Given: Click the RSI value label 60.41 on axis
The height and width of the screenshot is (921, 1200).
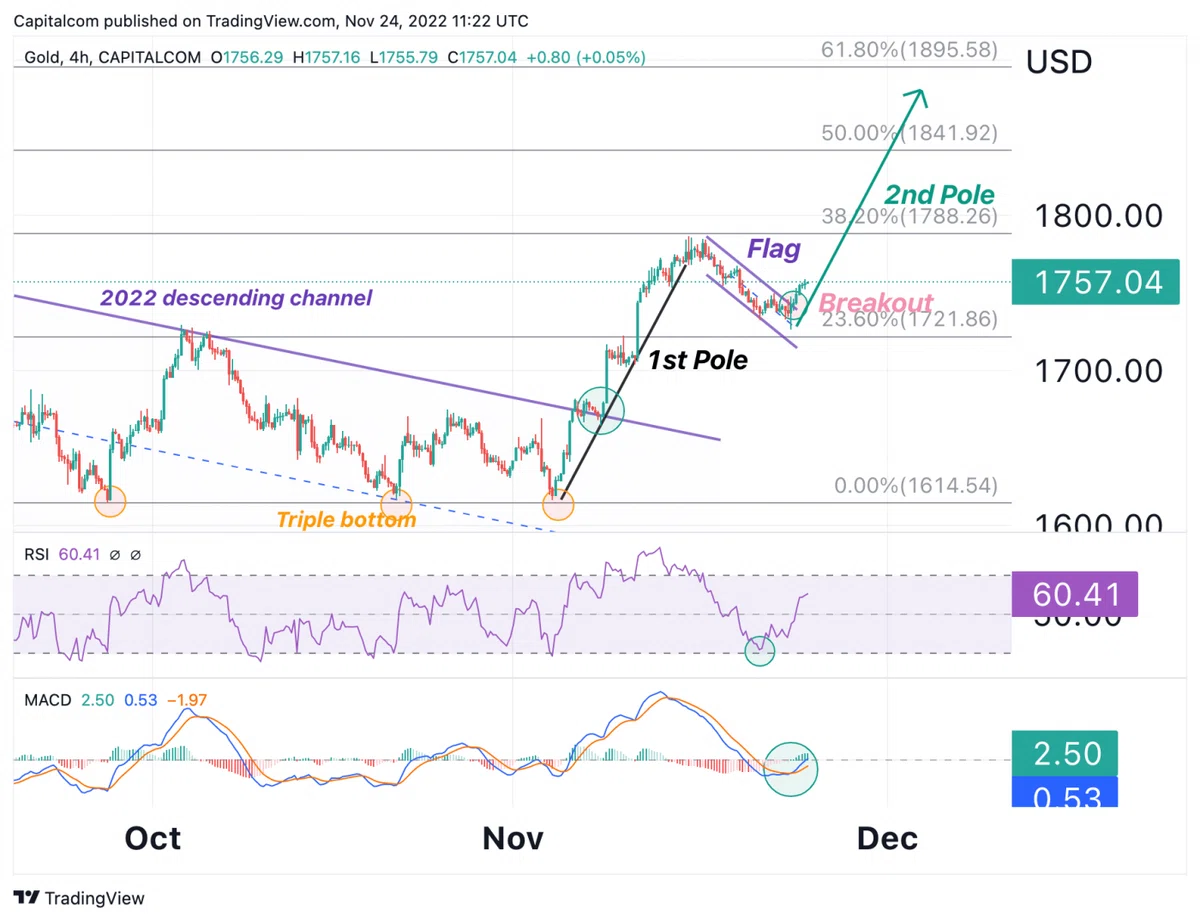Looking at the screenshot, I should click(1075, 594).
